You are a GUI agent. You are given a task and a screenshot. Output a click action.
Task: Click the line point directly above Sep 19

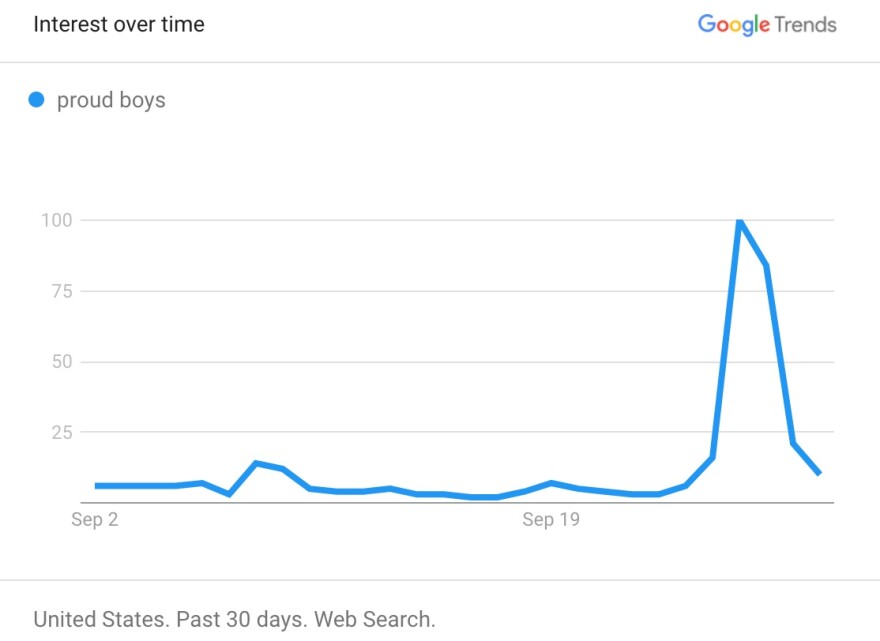click(x=551, y=483)
